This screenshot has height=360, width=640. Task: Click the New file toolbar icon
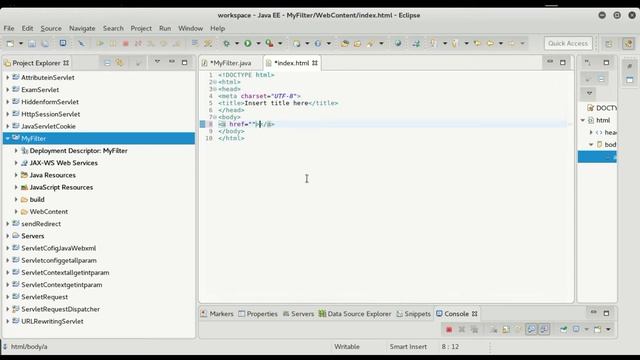(x=10, y=43)
